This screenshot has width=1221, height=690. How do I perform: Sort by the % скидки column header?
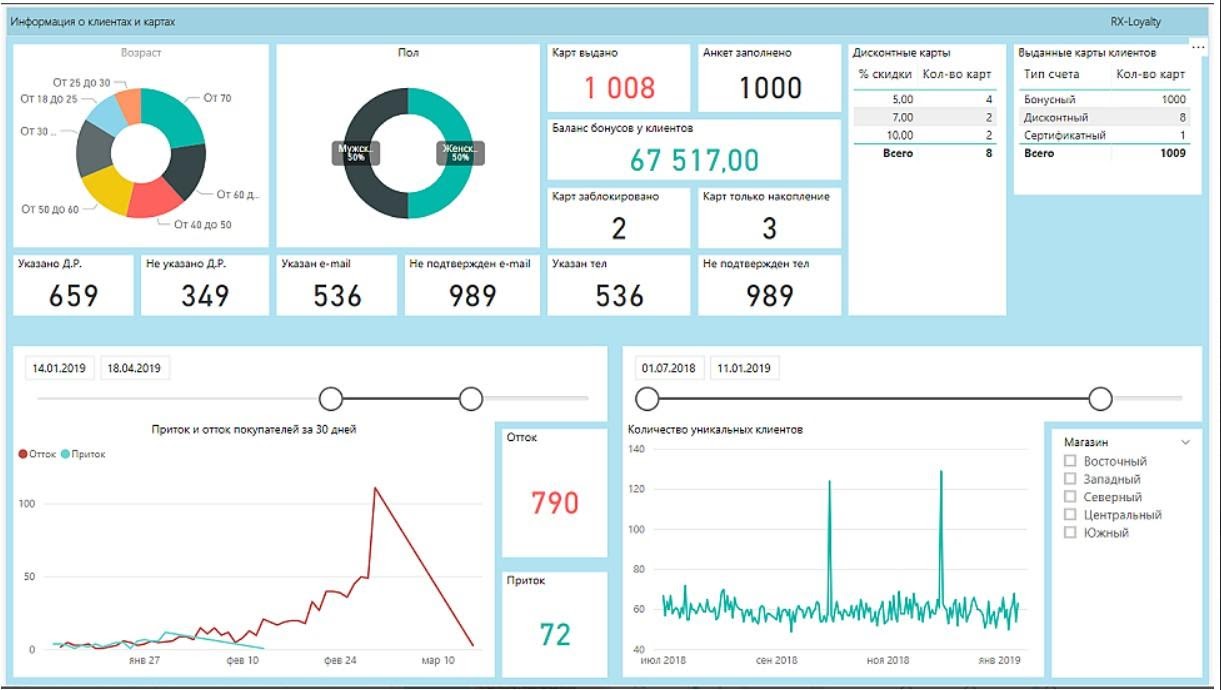tap(885, 74)
